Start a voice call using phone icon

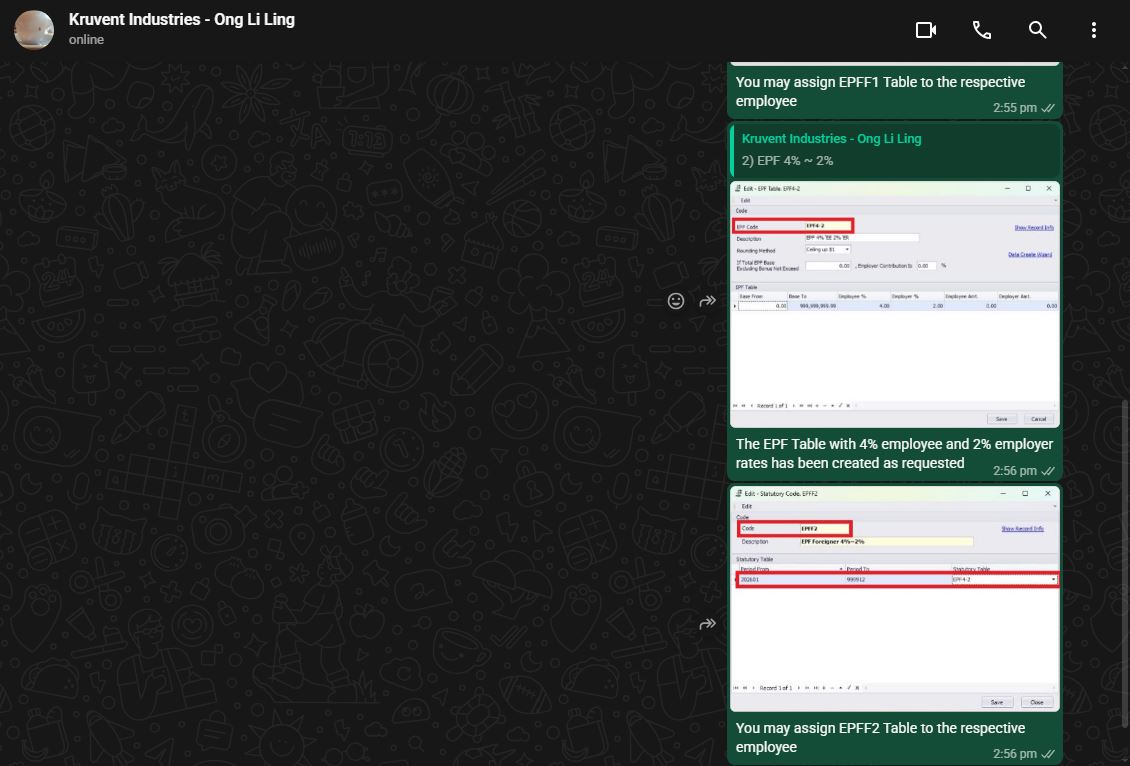point(982,30)
